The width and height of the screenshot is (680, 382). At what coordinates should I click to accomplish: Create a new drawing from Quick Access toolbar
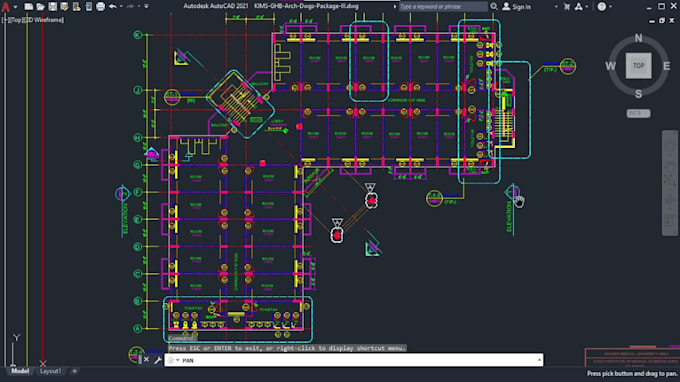point(29,7)
